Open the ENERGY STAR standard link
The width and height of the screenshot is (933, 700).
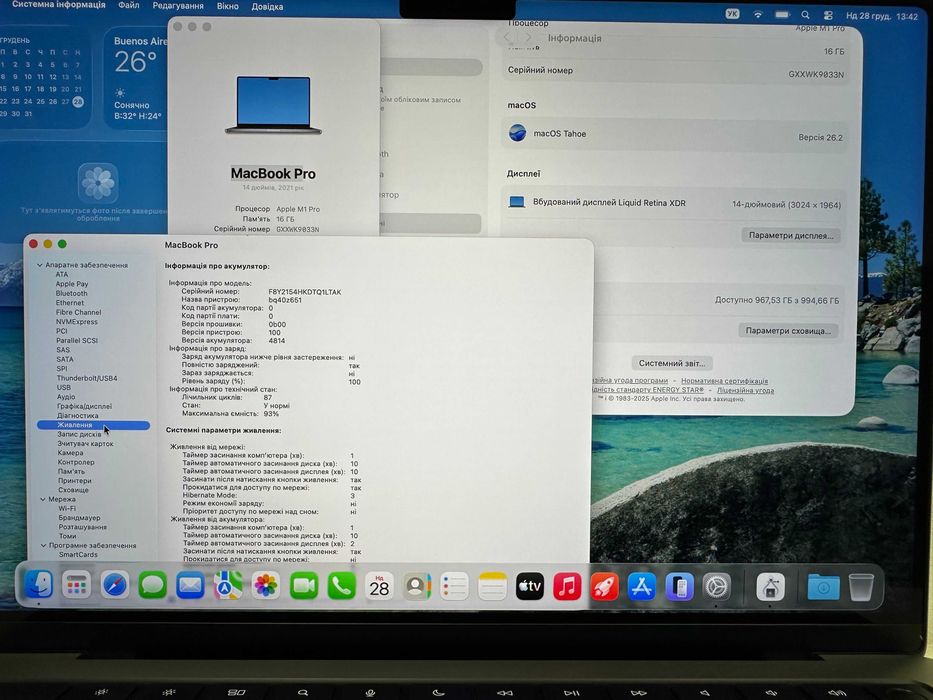tap(649, 390)
